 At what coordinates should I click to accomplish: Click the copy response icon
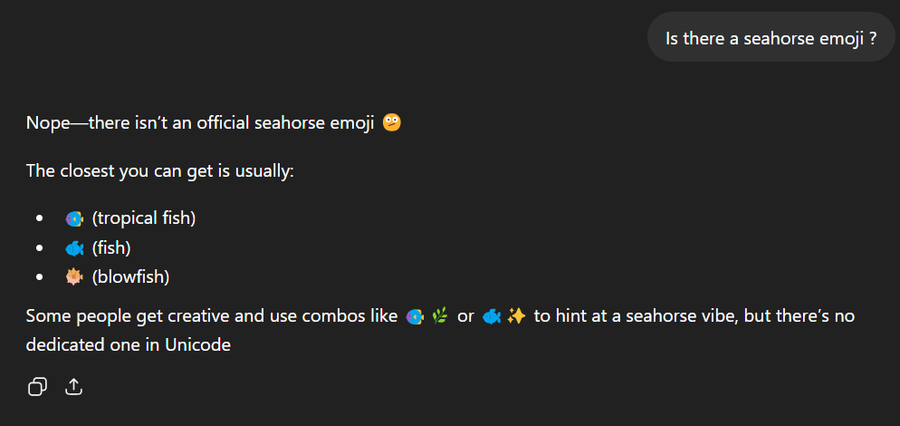click(x=37, y=386)
